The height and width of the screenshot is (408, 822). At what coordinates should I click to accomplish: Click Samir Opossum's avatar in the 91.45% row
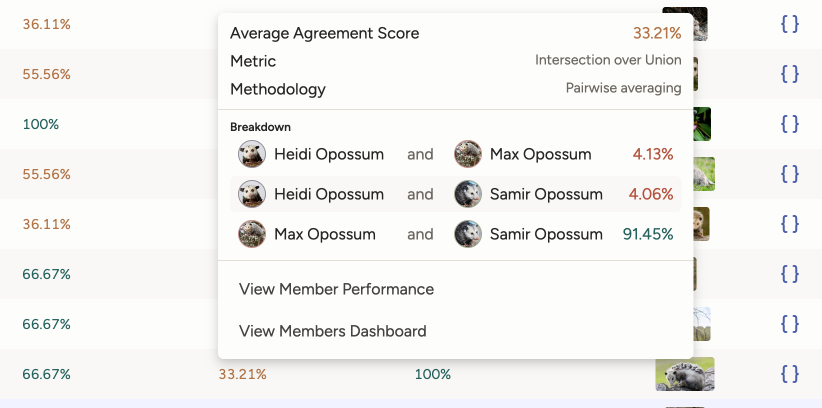click(467, 234)
